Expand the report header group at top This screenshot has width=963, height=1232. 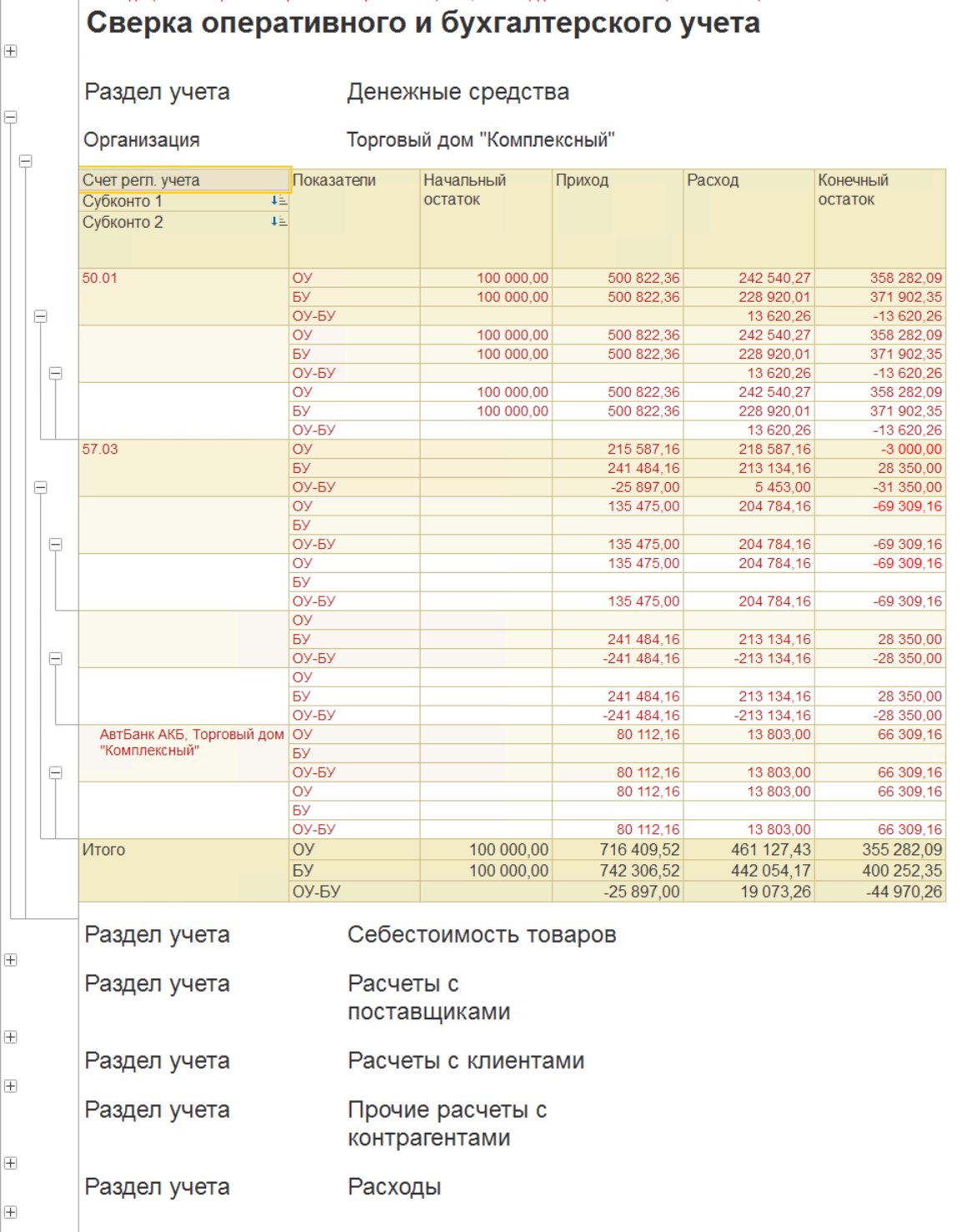click(x=11, y=51)
